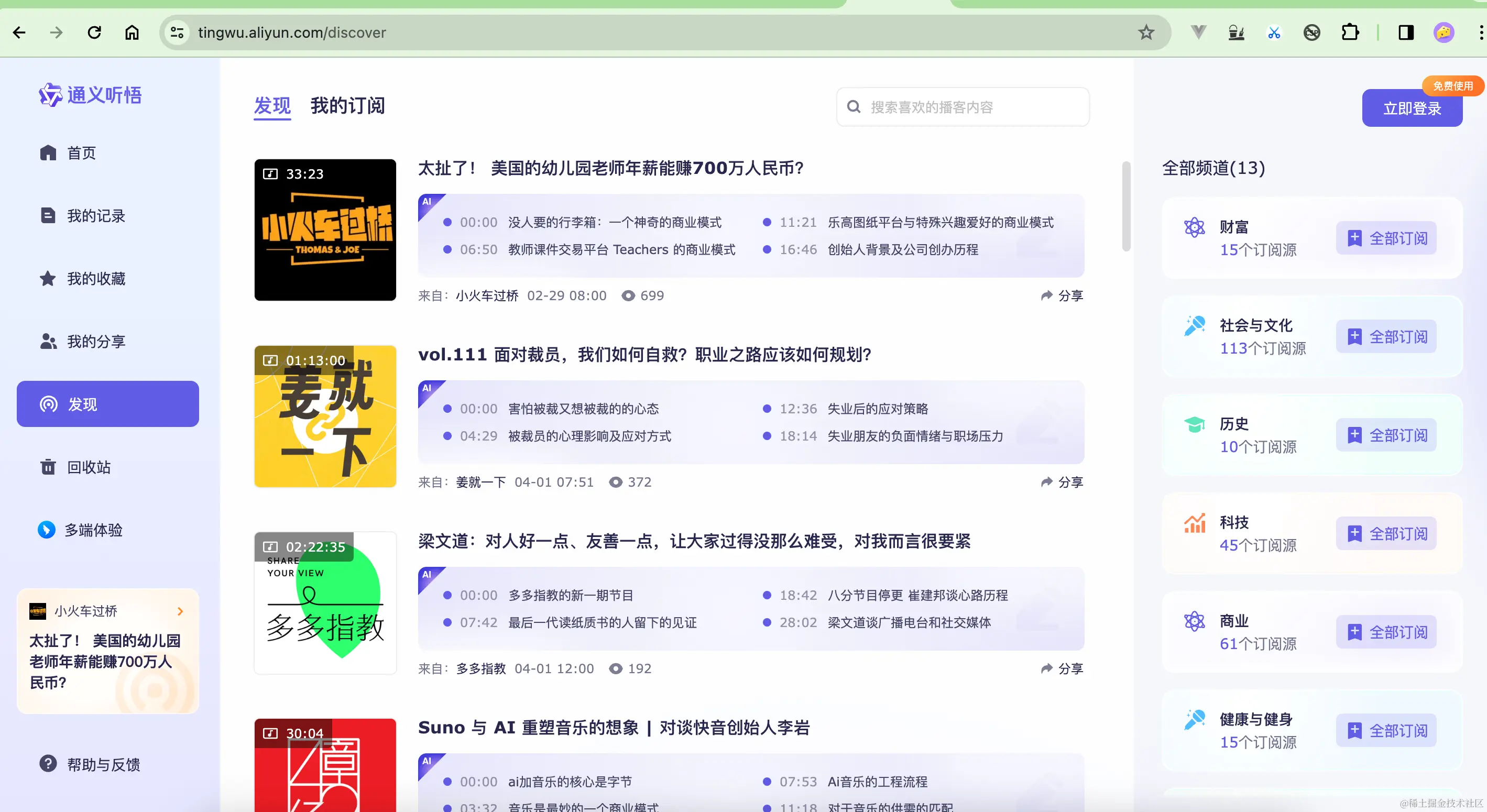Share the 小火车过桥 episode
Viewport: 1487px width, 812px height.
tap(1062, 295)
